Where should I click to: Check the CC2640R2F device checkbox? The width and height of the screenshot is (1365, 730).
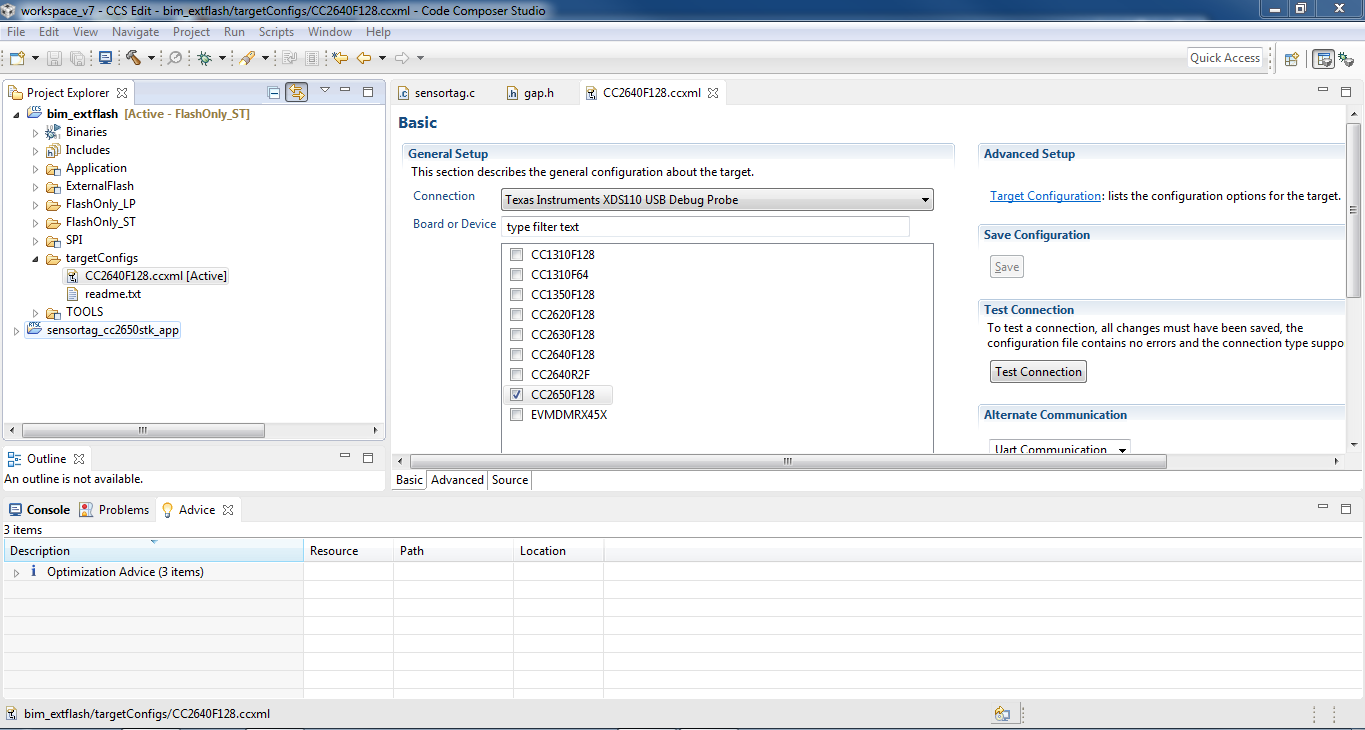coord(516,375)
